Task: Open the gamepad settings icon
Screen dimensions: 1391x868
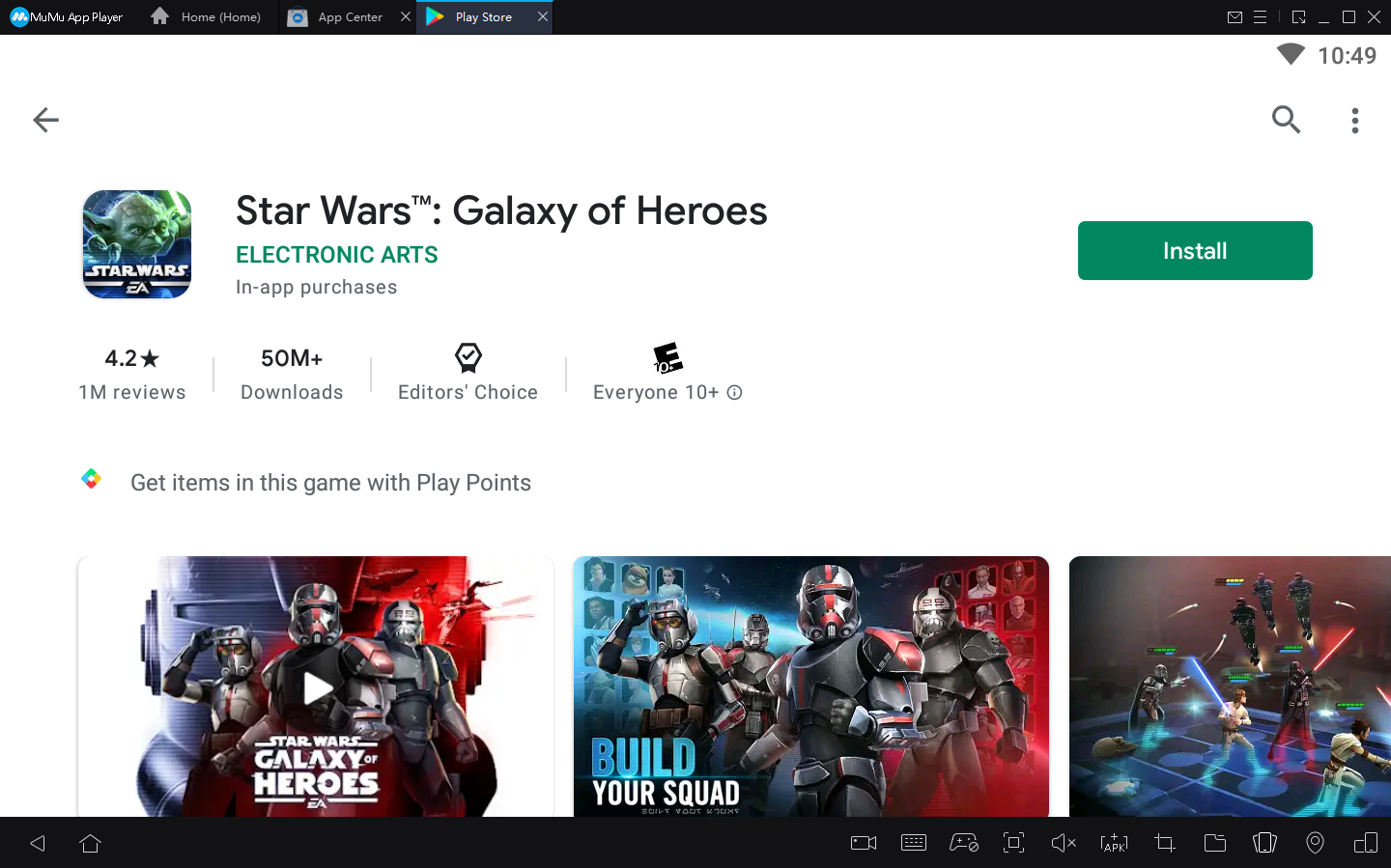Action: (x=964, y=844)
